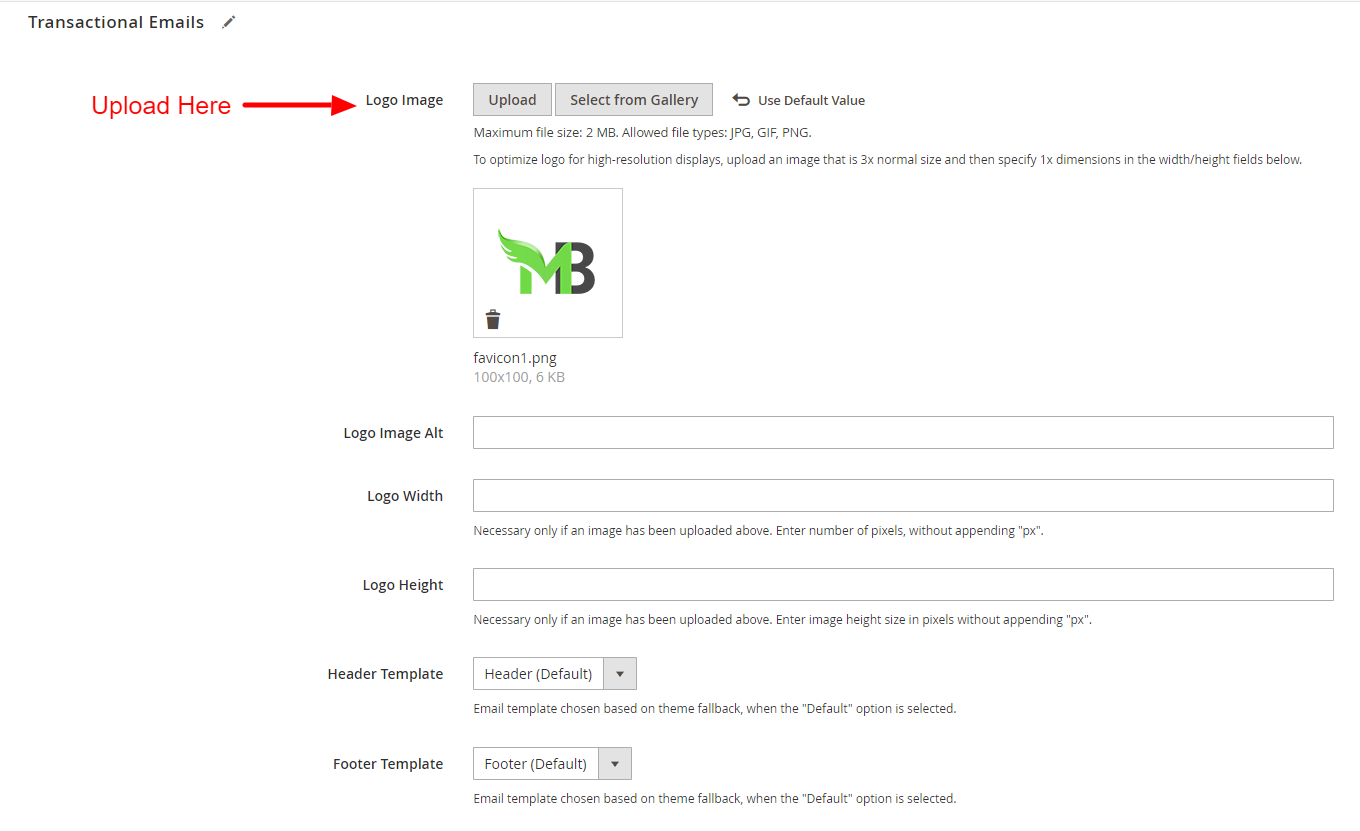The width and height of the screenshot is (1360, 831).
Task: Click the Logo Height label
Action: tap(403, 585)
